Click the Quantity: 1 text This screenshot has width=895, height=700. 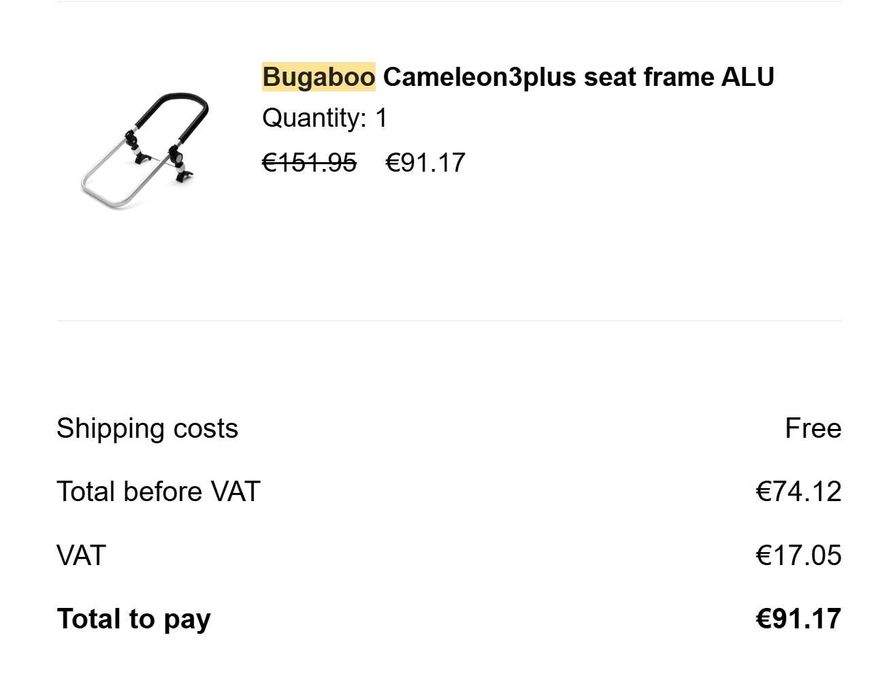pos(324,118)
